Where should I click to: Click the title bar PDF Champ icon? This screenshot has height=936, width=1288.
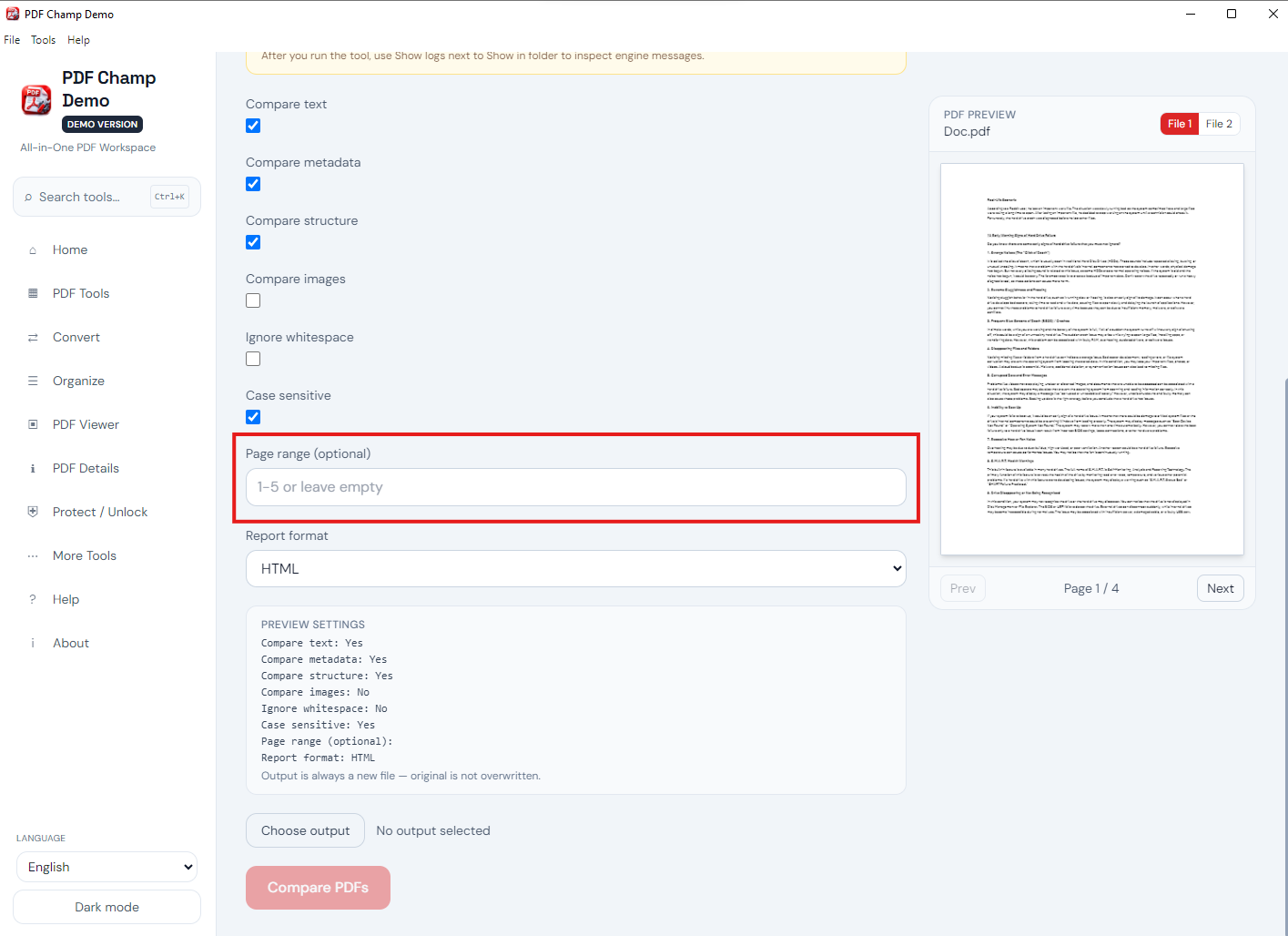pos(13,14)
